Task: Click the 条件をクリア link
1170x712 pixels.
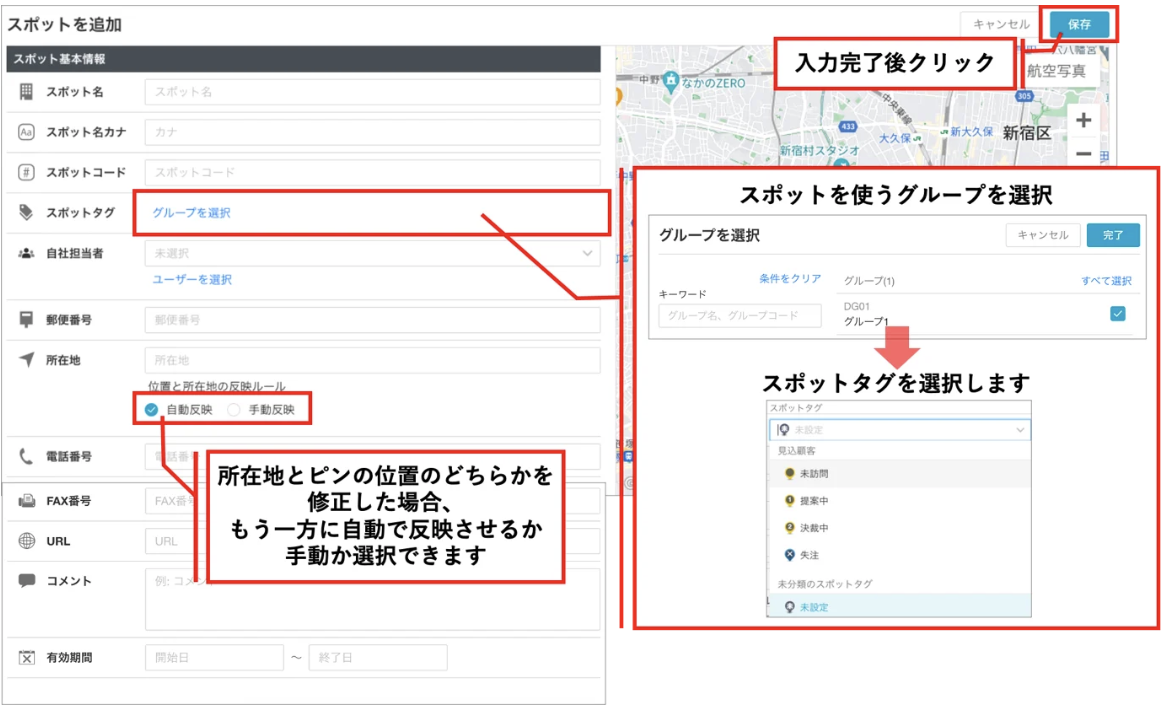Action: pos(789,278)
